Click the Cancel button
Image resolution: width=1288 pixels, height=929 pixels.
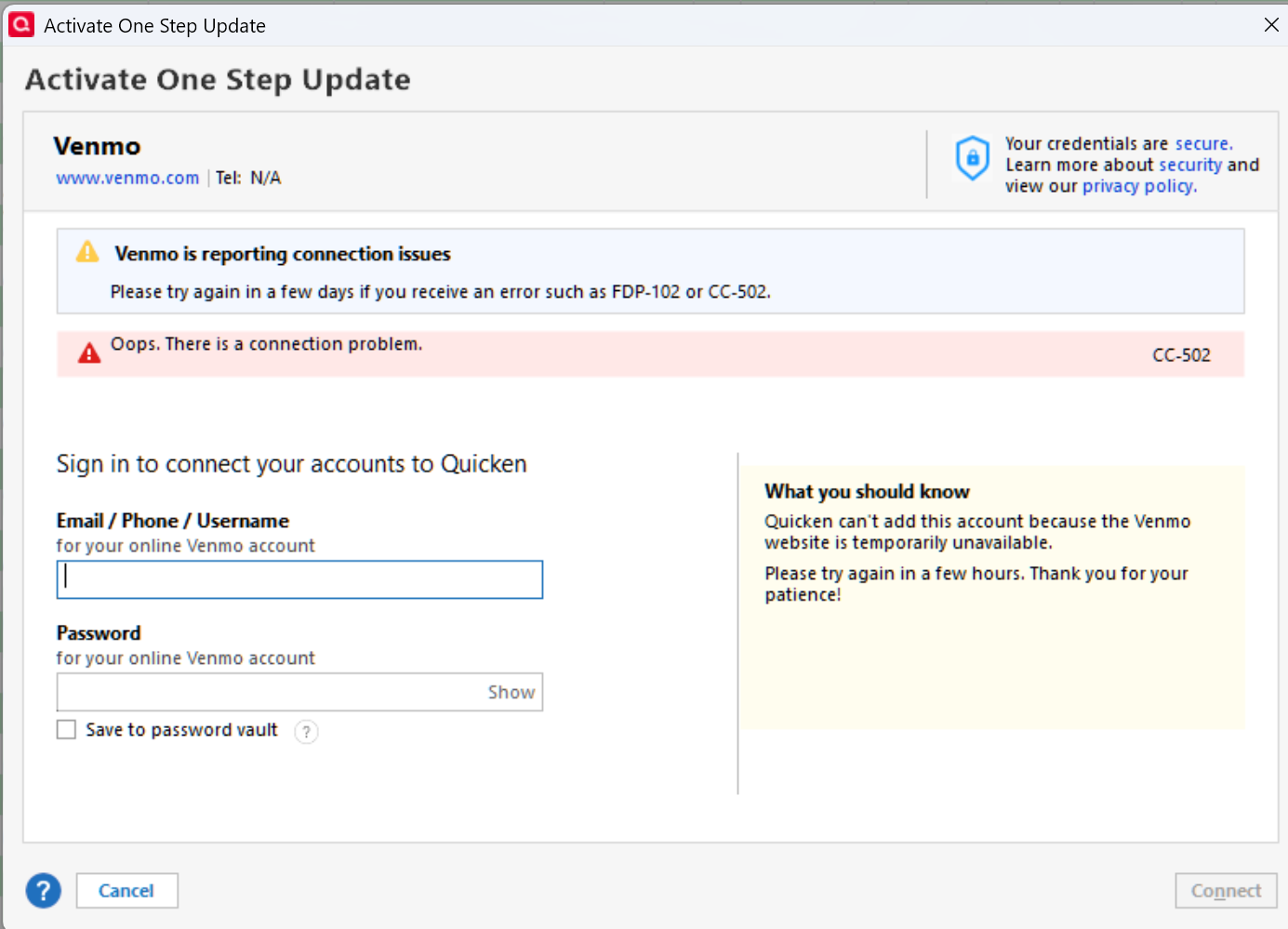tap(126, 891)
